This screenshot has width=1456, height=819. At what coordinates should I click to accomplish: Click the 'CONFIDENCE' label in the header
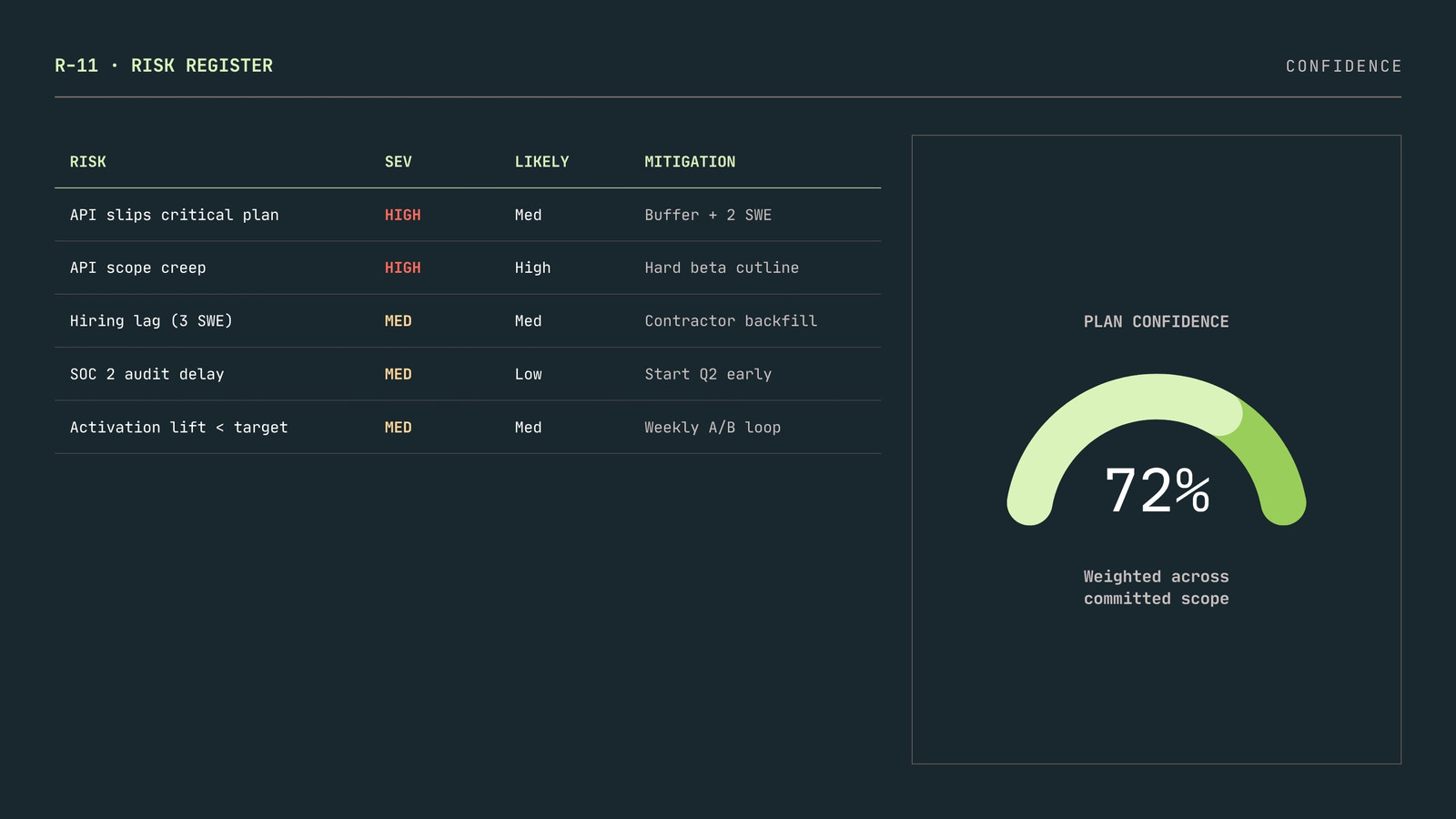coord(1343,66)
